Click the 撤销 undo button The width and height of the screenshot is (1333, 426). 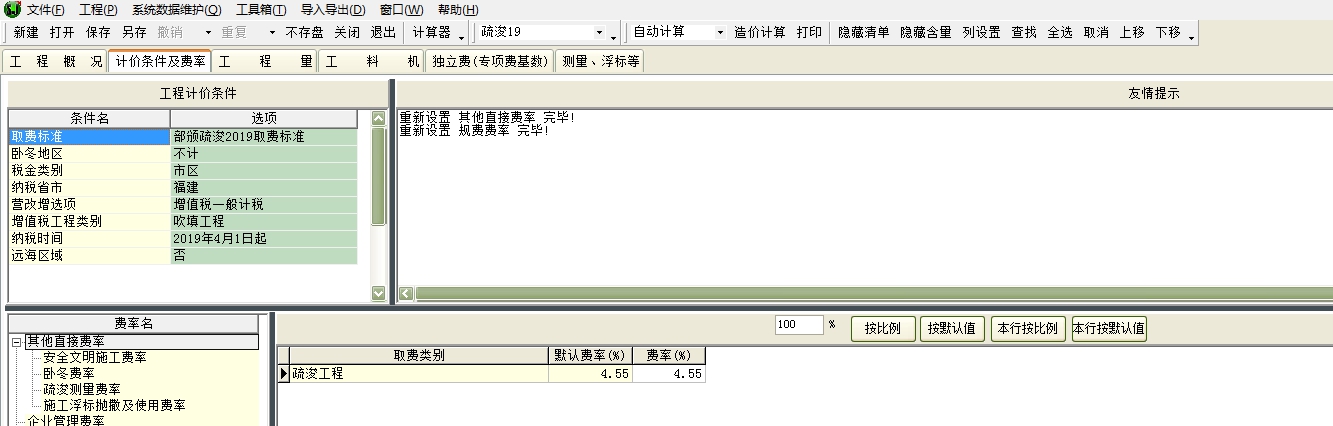(170, 32)
